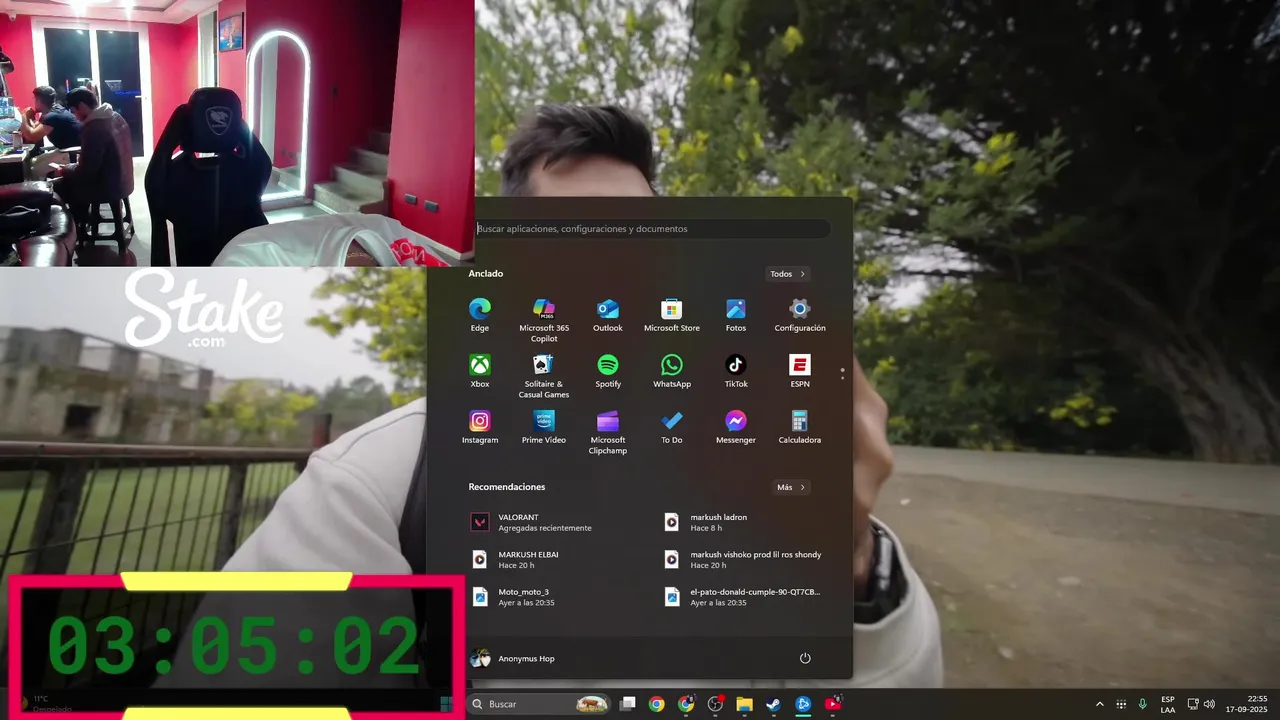The image size is (1280, 720).
Task: Open Outlook from pinned apps
Action: click(x=608, y=315)
